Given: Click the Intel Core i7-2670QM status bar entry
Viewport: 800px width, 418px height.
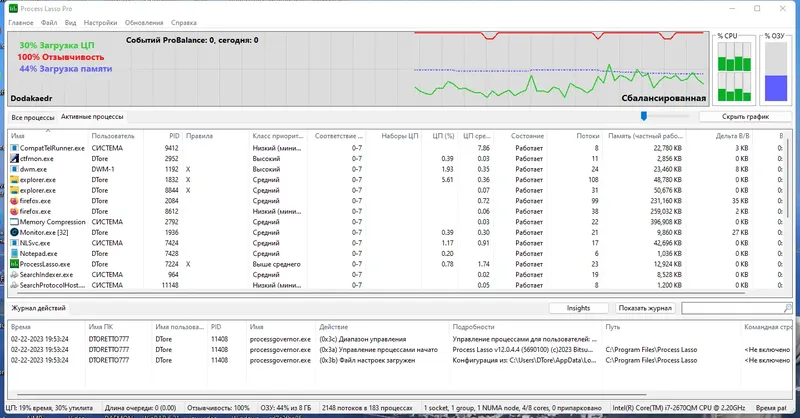Looking at the screenshot, I should [x=679, y=408].
